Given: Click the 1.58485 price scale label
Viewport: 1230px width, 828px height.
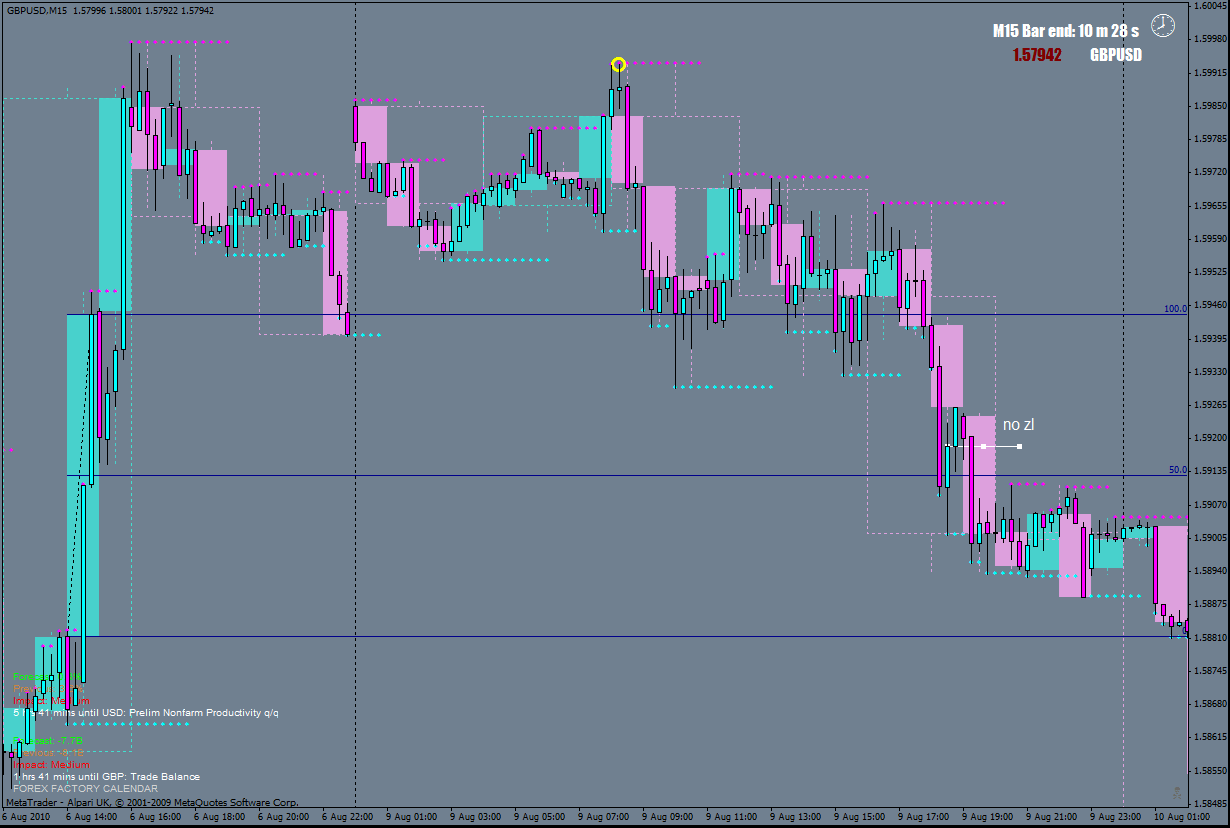Looking at the screenshot, I should (1210, 803).
